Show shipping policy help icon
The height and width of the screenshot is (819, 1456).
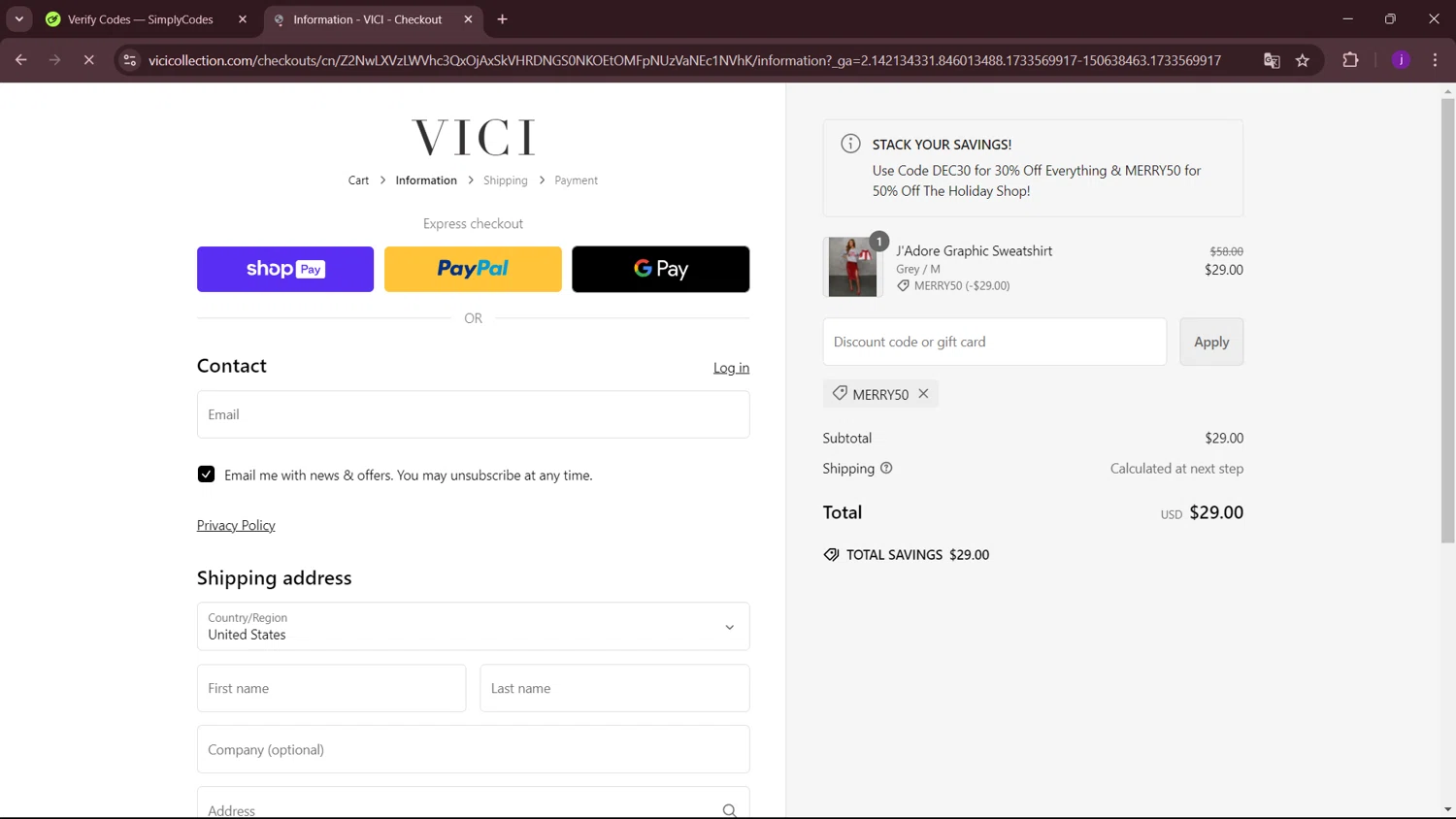(x=886, y=468)
